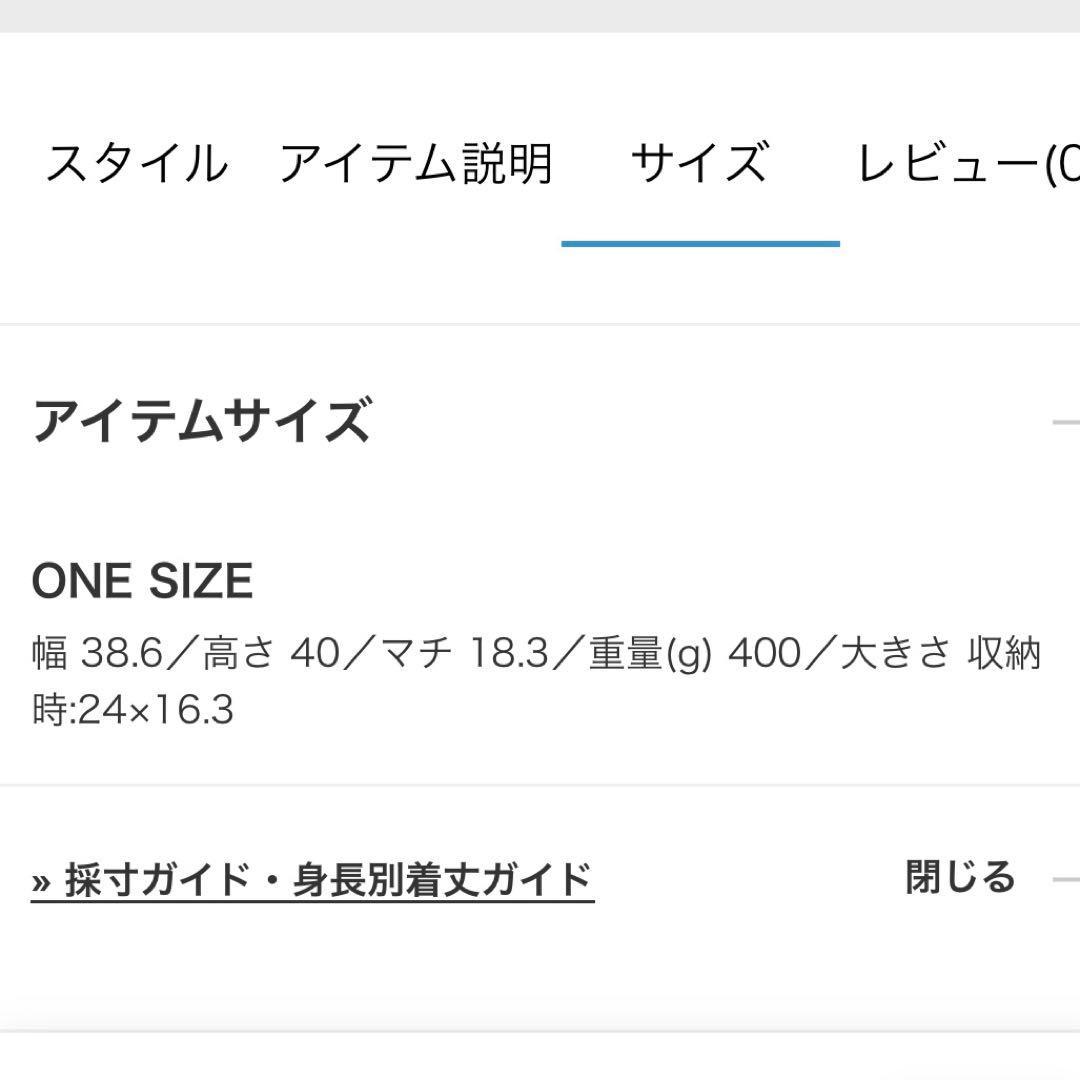Click the 大きさ 収納 text

point(940,655)
